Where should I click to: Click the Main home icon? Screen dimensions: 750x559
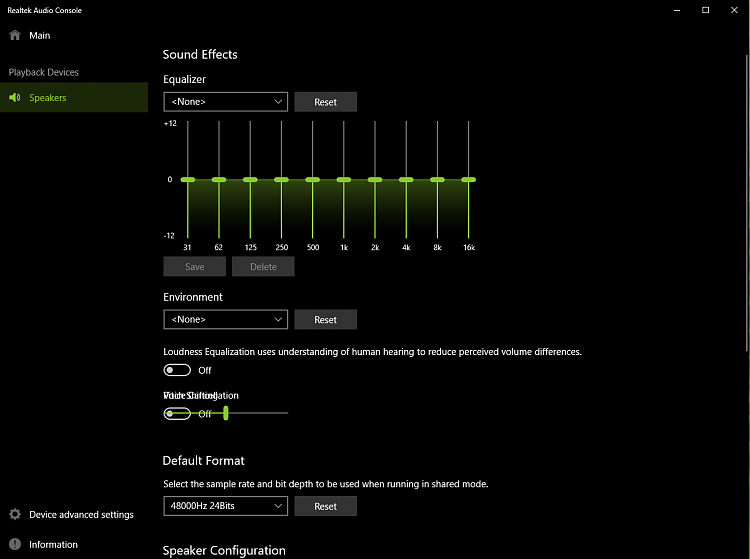tap(15, 35)
